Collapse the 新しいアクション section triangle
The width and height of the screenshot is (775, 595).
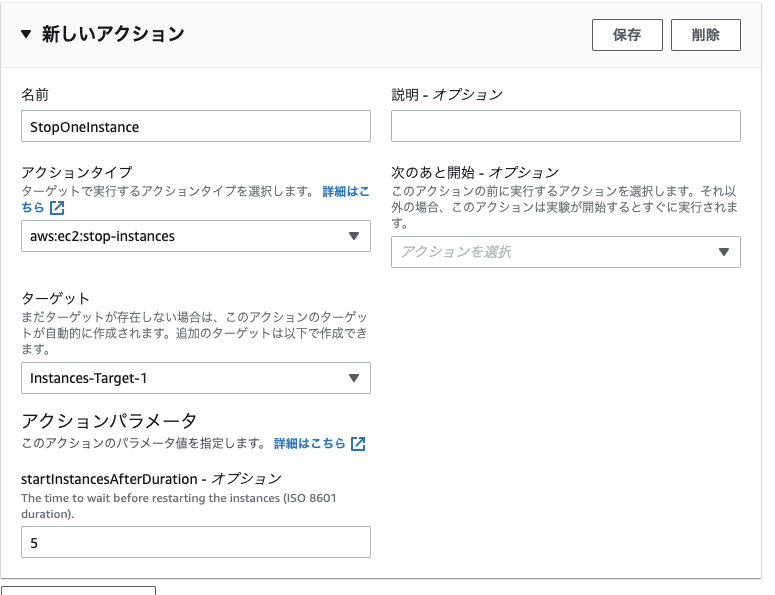coord(26,34)
